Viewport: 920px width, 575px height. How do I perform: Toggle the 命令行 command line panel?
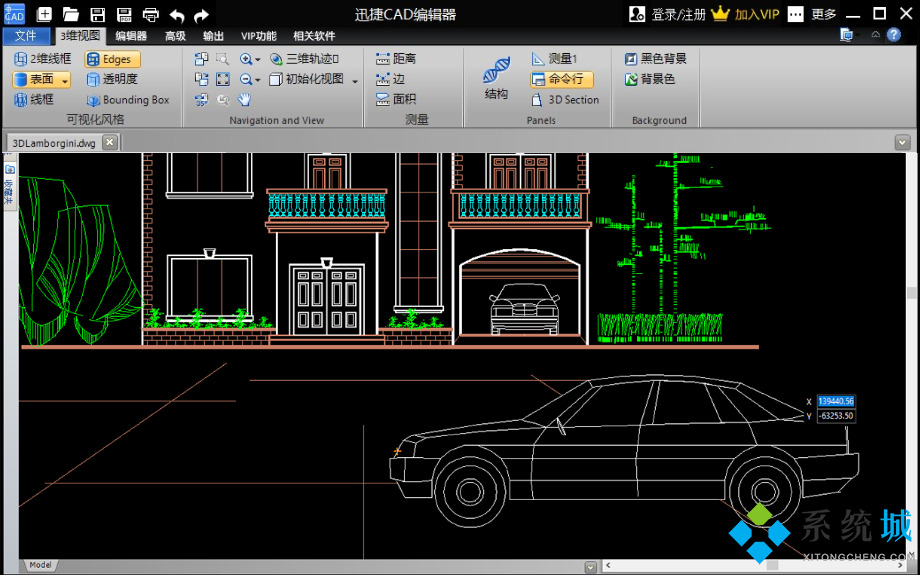coord(560,79)
